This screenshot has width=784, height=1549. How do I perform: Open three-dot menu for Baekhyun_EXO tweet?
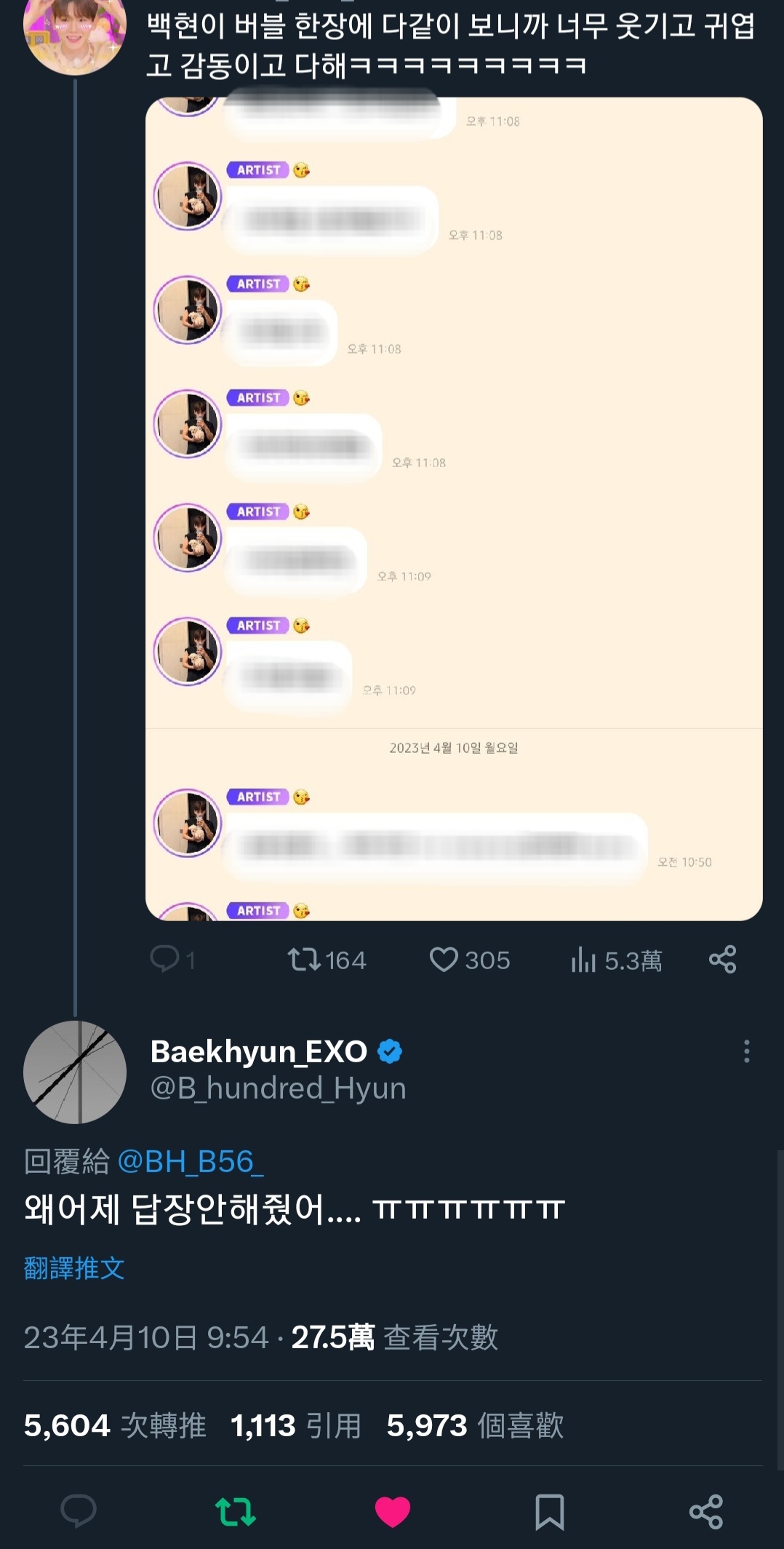(x=746, y=1051)
